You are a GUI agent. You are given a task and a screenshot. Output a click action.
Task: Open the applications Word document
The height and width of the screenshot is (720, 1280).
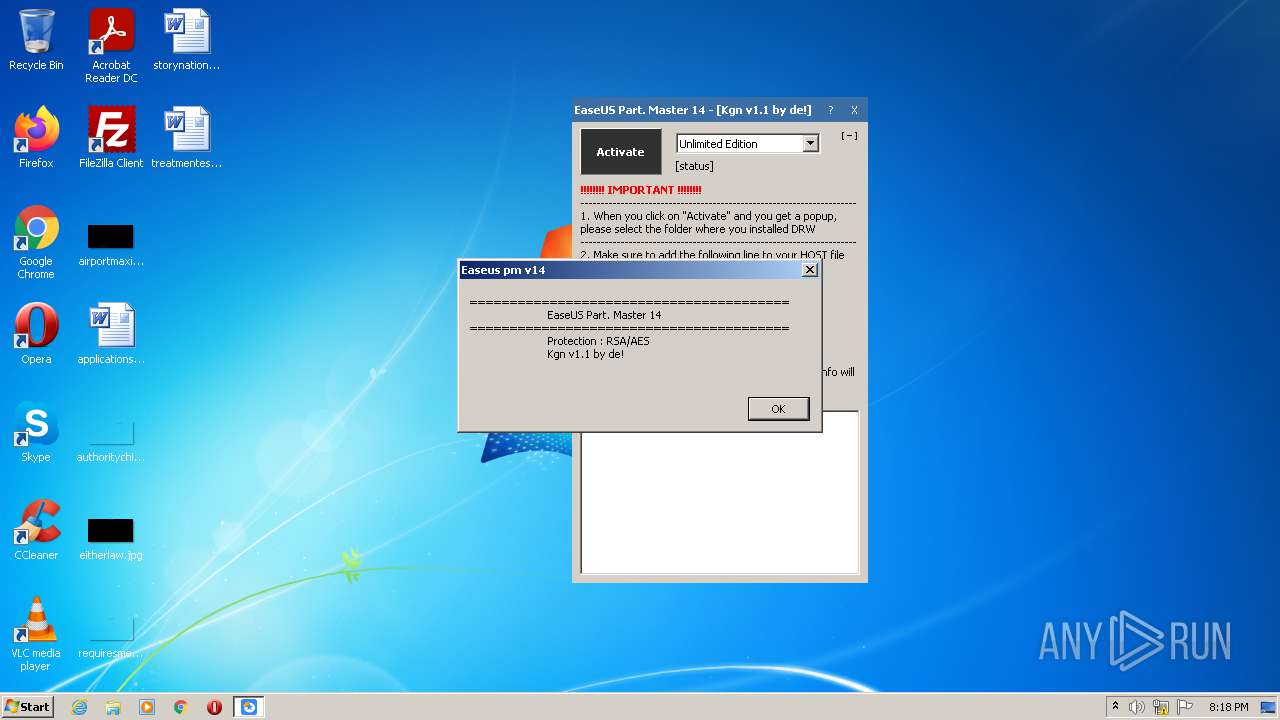tap(111, 334)
